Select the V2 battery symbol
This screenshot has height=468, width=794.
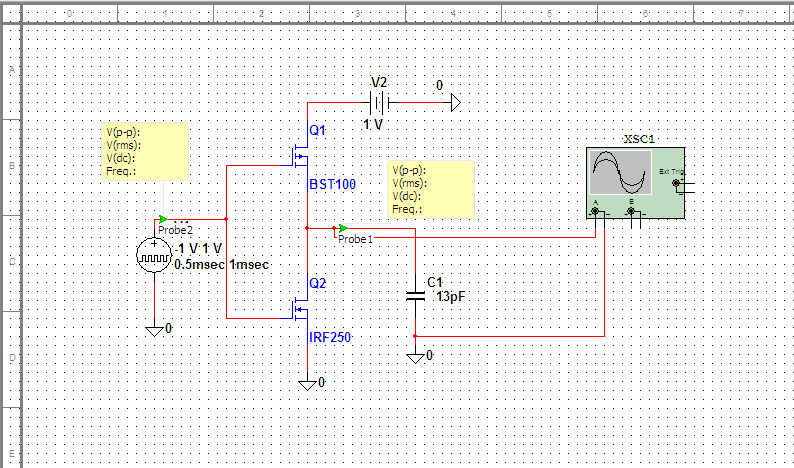click(x=379, y=103)
